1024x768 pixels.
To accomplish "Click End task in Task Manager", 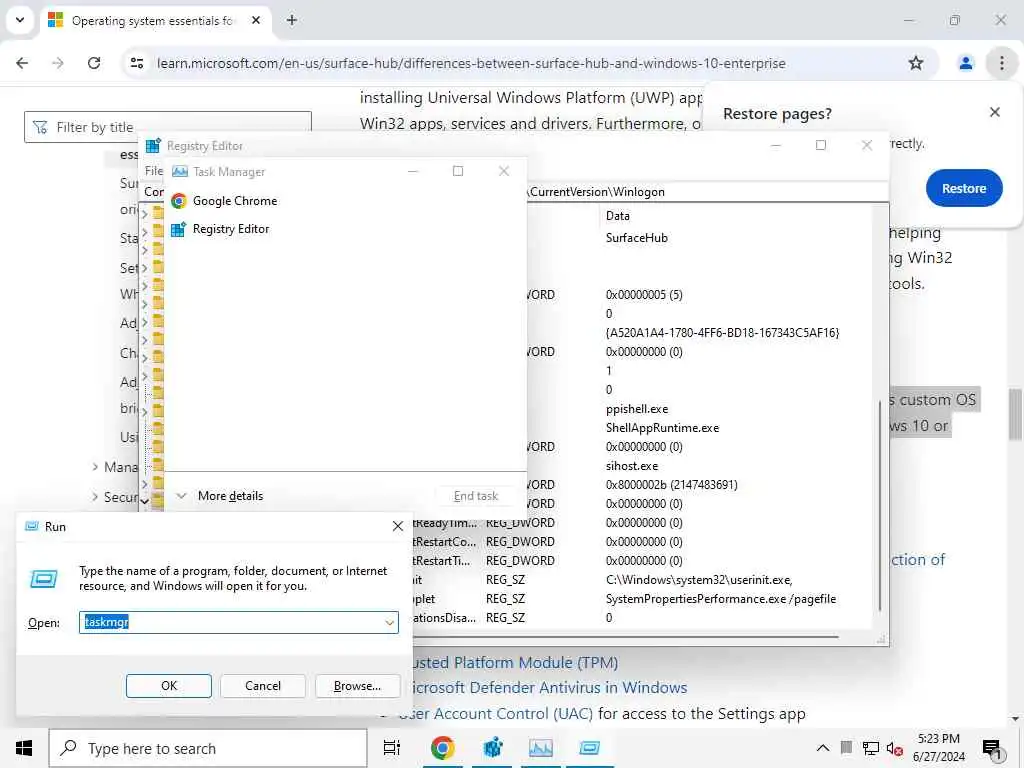I will tap(475, 496).
